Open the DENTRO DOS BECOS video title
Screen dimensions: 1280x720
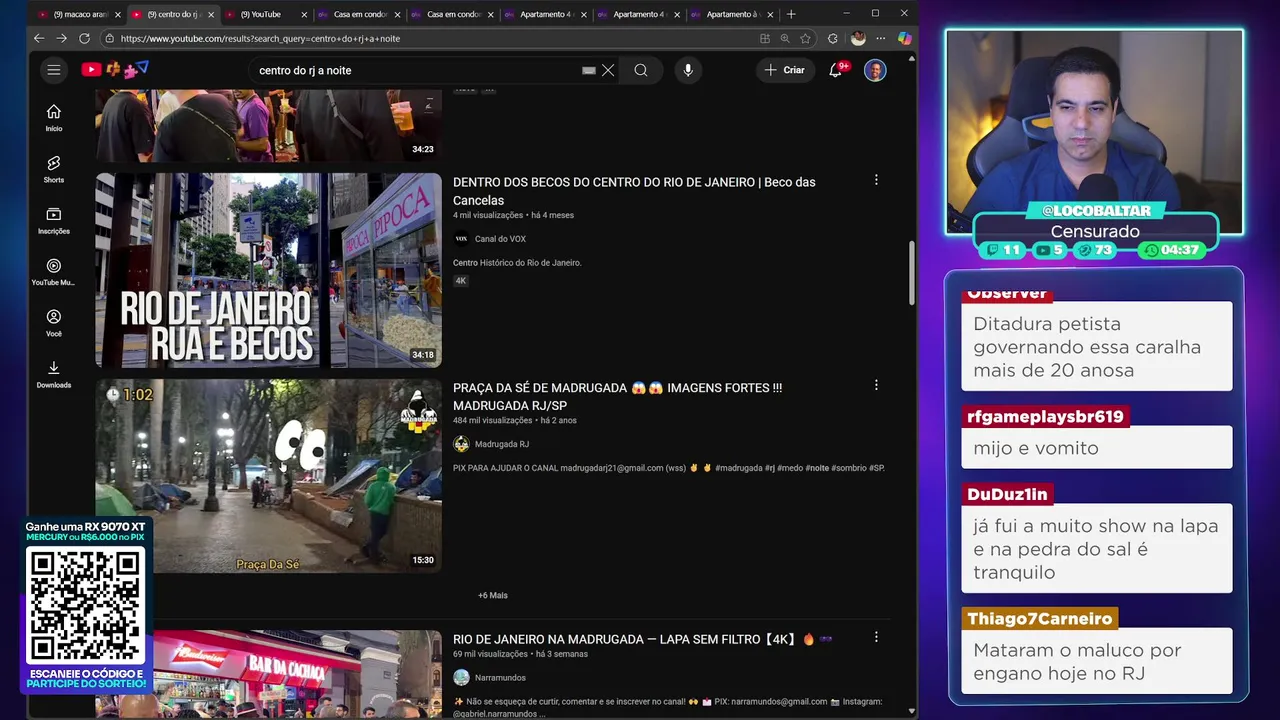click(x=634, y=191)
